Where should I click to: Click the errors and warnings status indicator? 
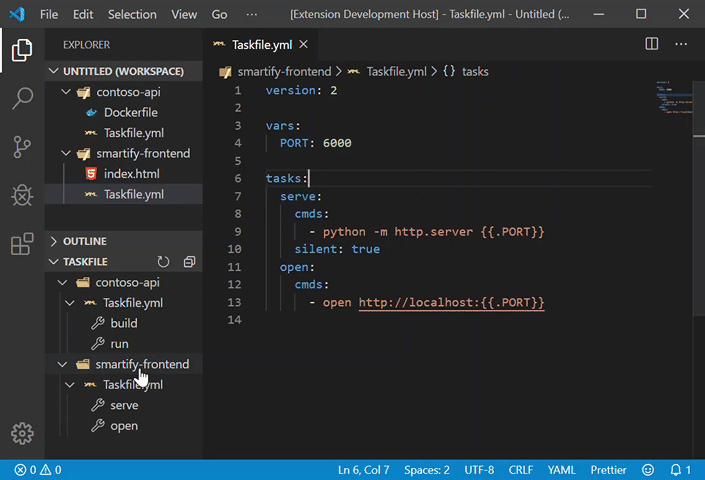[x=38, y=470]
